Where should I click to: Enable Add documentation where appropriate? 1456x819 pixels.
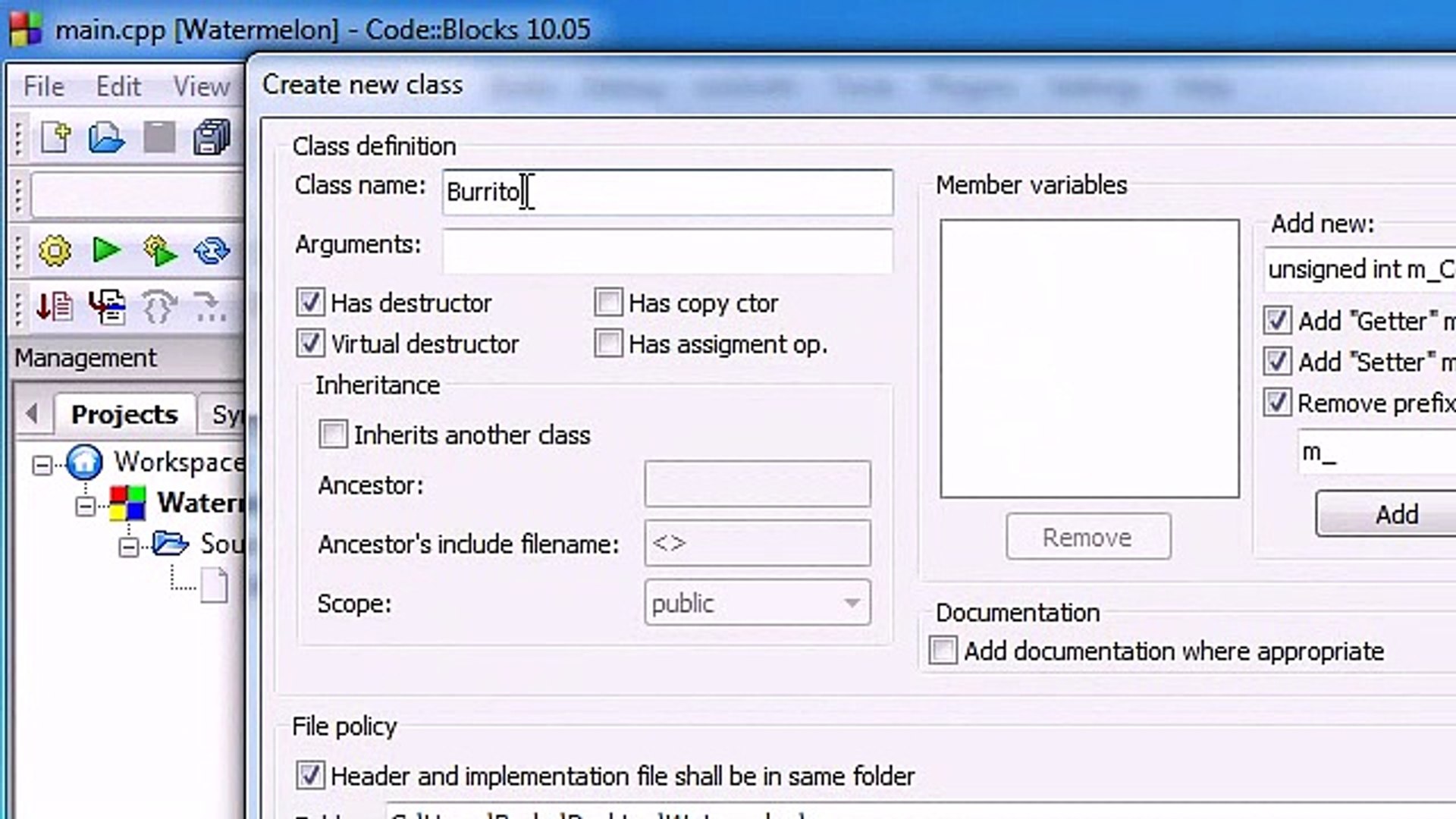tap(943, 651)
